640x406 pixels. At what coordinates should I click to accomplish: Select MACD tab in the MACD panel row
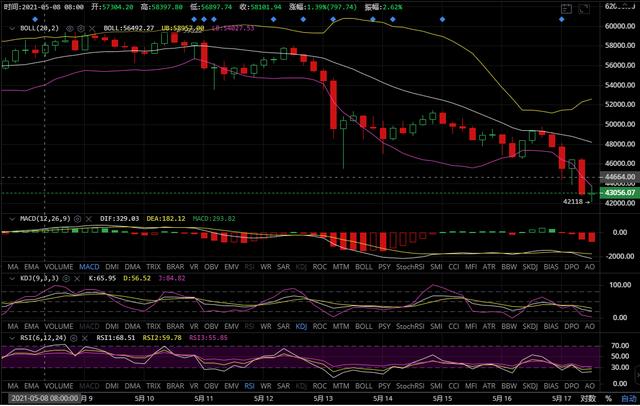coord(89,267)
